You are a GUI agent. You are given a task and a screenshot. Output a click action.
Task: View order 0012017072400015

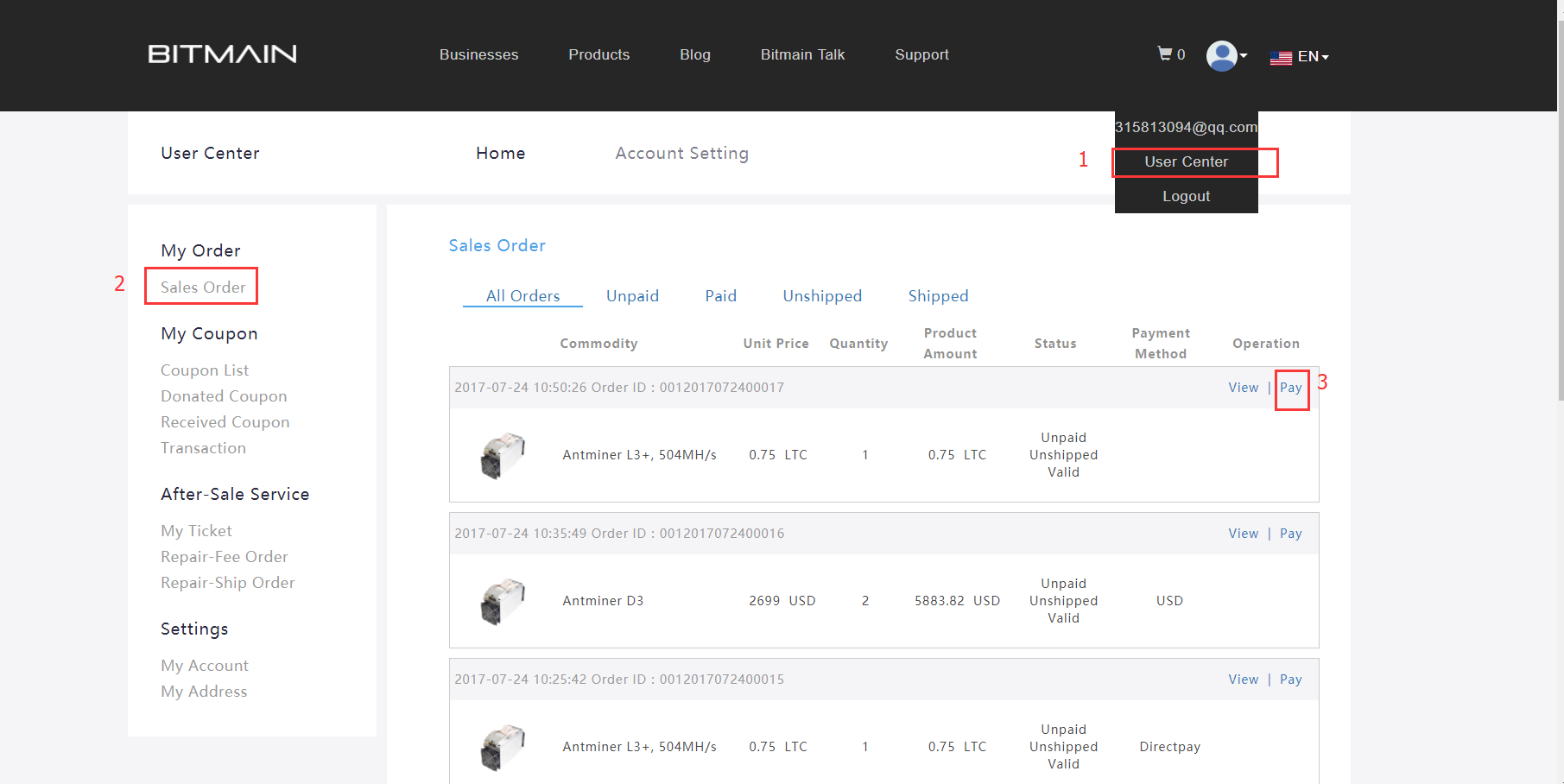click(x=1243, y=679)
